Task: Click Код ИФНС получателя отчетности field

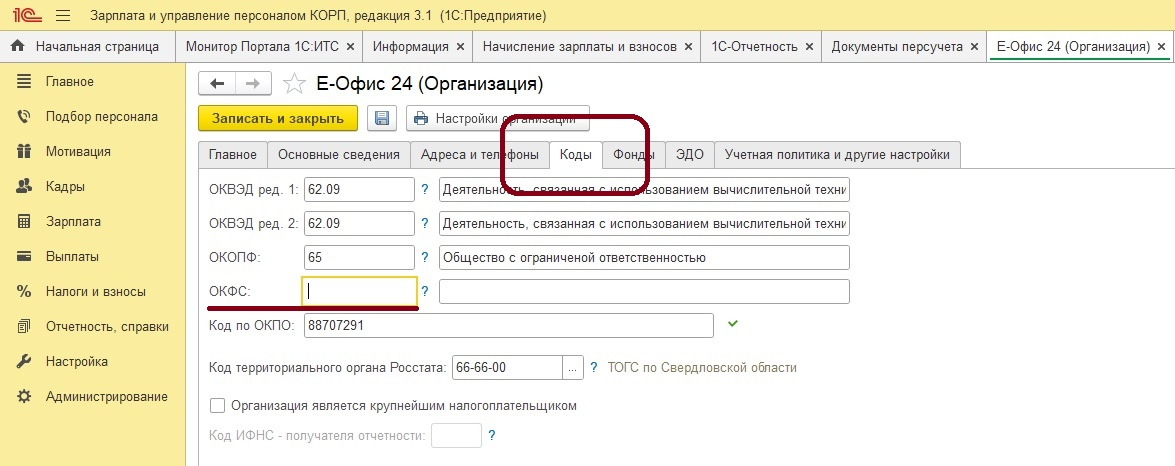Action: pyautogui.click(x=456, y=435)
